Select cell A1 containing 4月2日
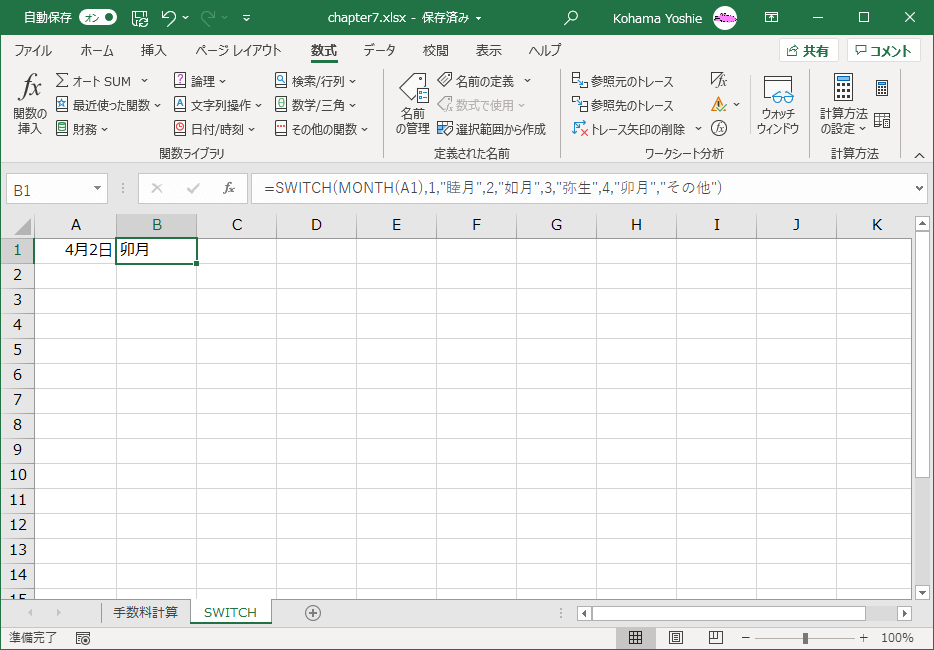Image resolution: width=934 pixels, height=650 pixels. (75, 251)
